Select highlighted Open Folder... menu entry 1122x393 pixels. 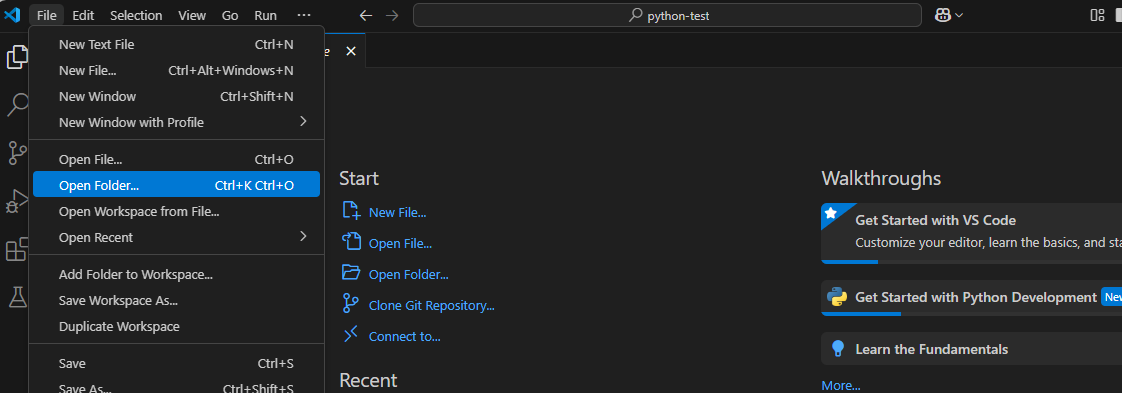coord(176,185)
